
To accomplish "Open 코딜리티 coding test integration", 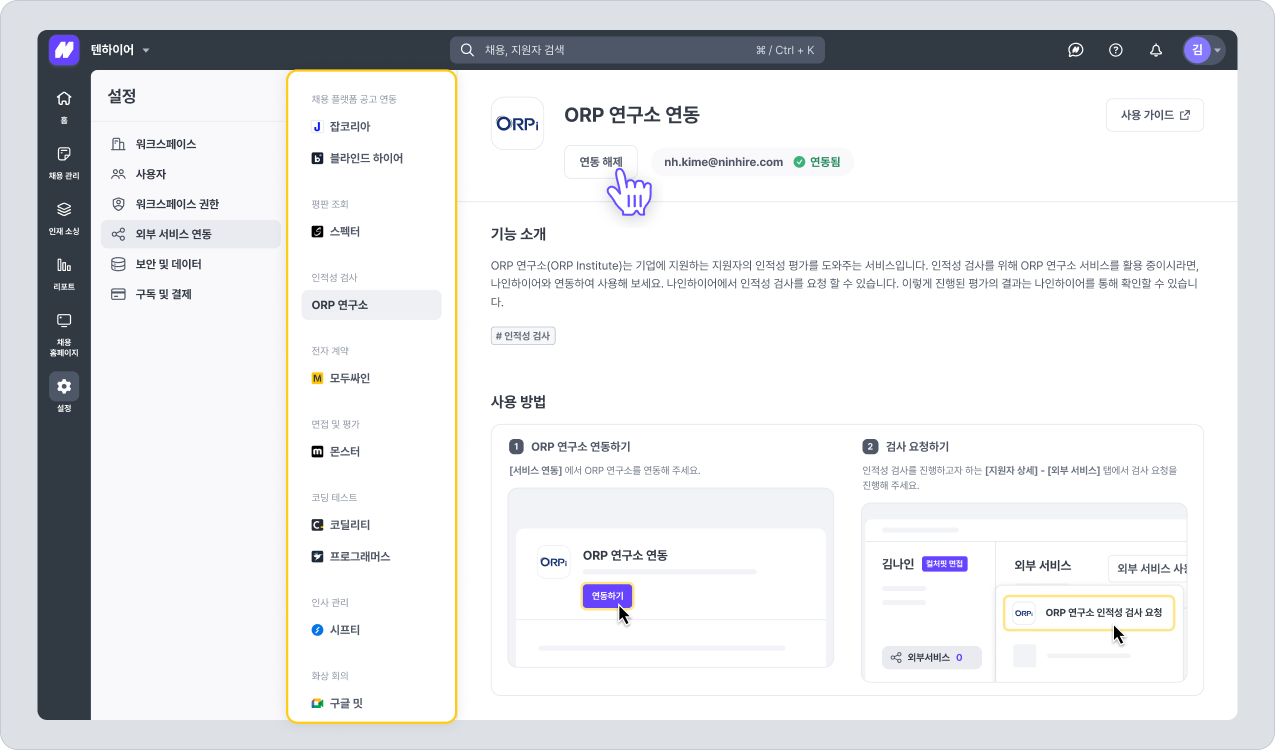I will coord(371,524).
